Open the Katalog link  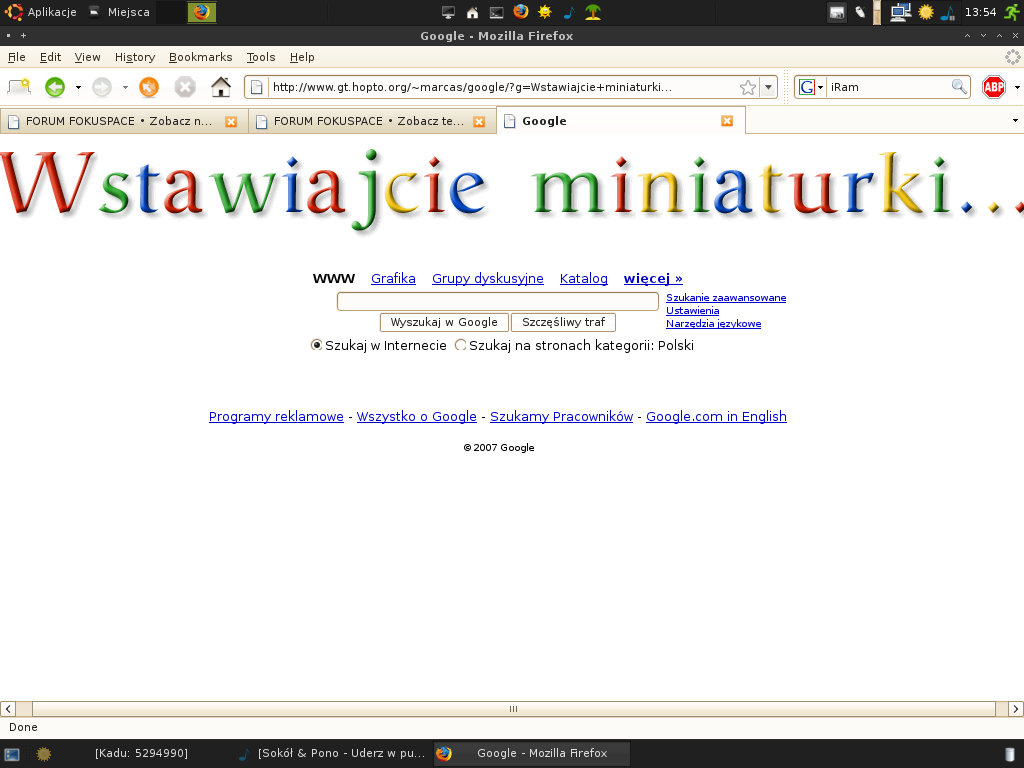[x=584, y=279]
